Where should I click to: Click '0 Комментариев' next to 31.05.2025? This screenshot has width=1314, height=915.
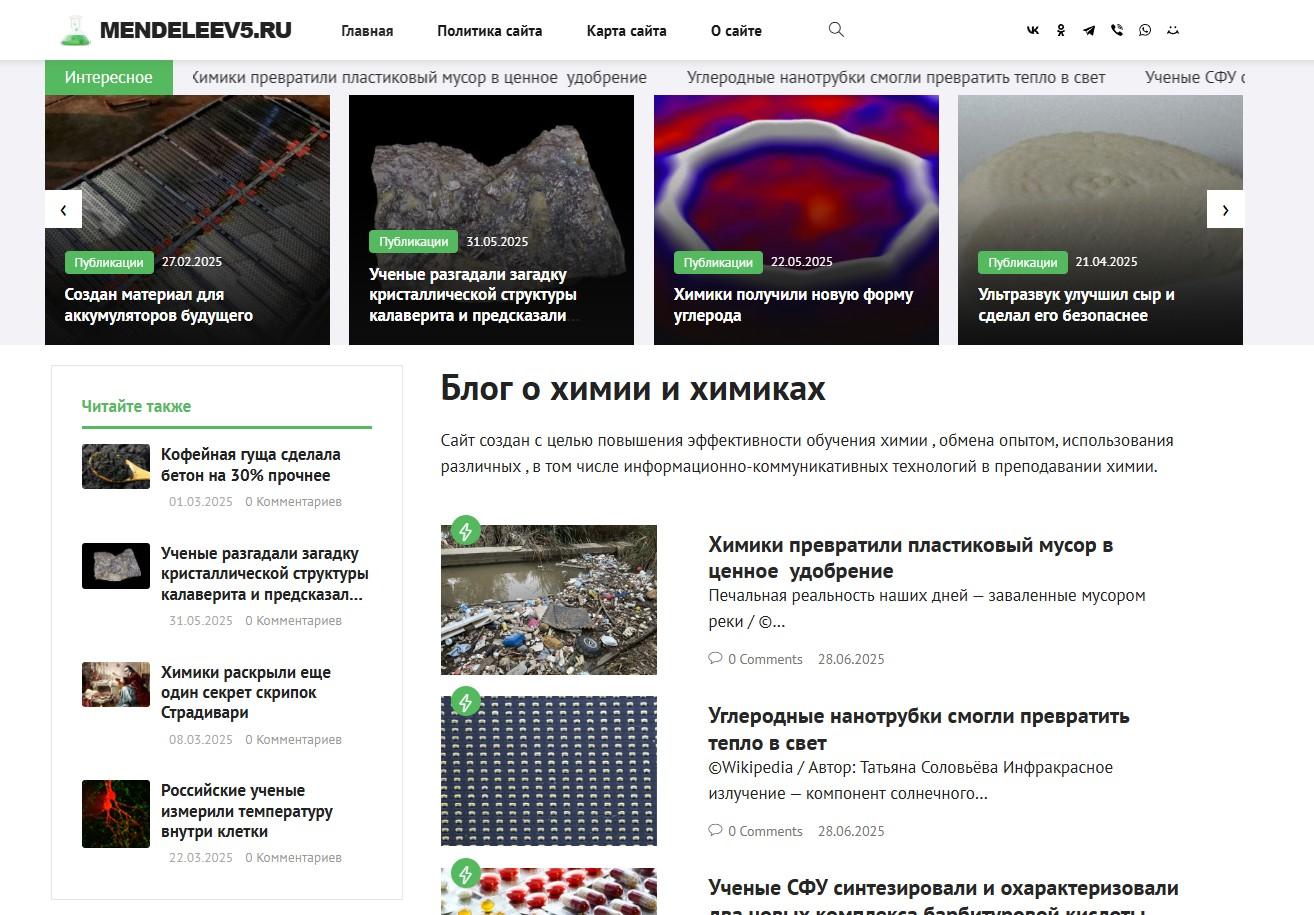pos(293,620)
